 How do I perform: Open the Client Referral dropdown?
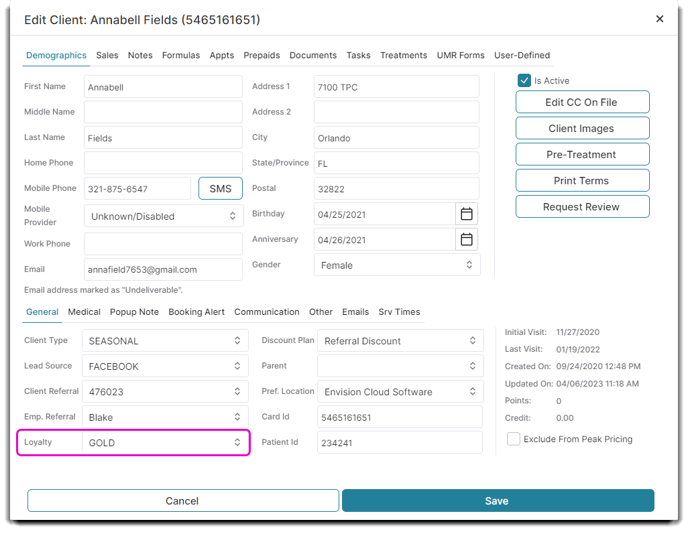[165, 392]
